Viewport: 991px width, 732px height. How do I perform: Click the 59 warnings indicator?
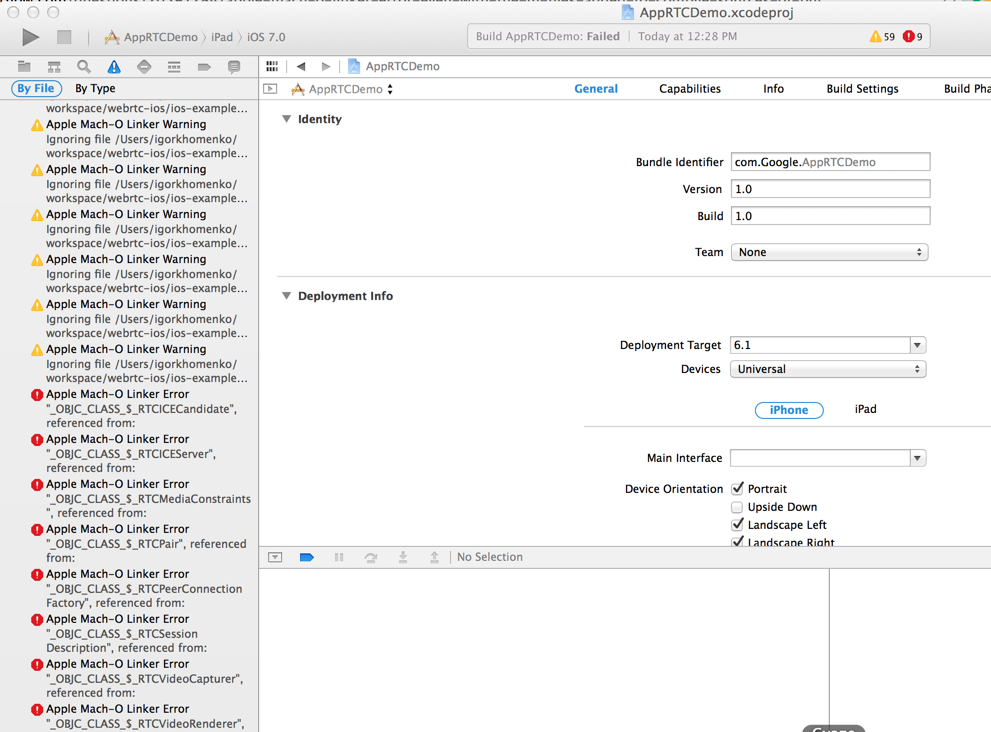(x=882, y=37)
